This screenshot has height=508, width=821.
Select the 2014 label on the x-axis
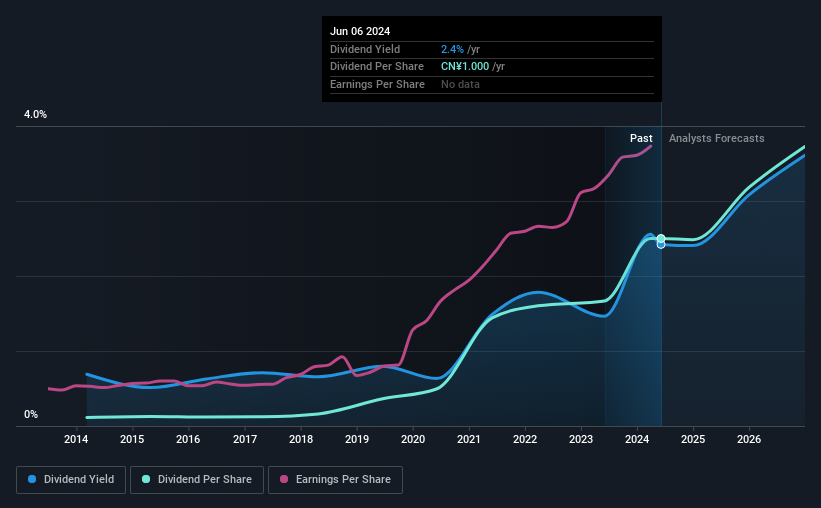coord(76,439)
